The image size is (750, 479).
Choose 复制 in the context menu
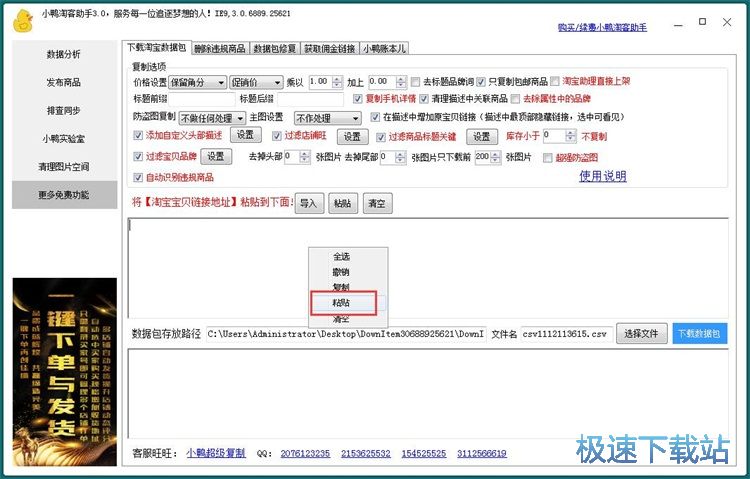coord(342,288)
